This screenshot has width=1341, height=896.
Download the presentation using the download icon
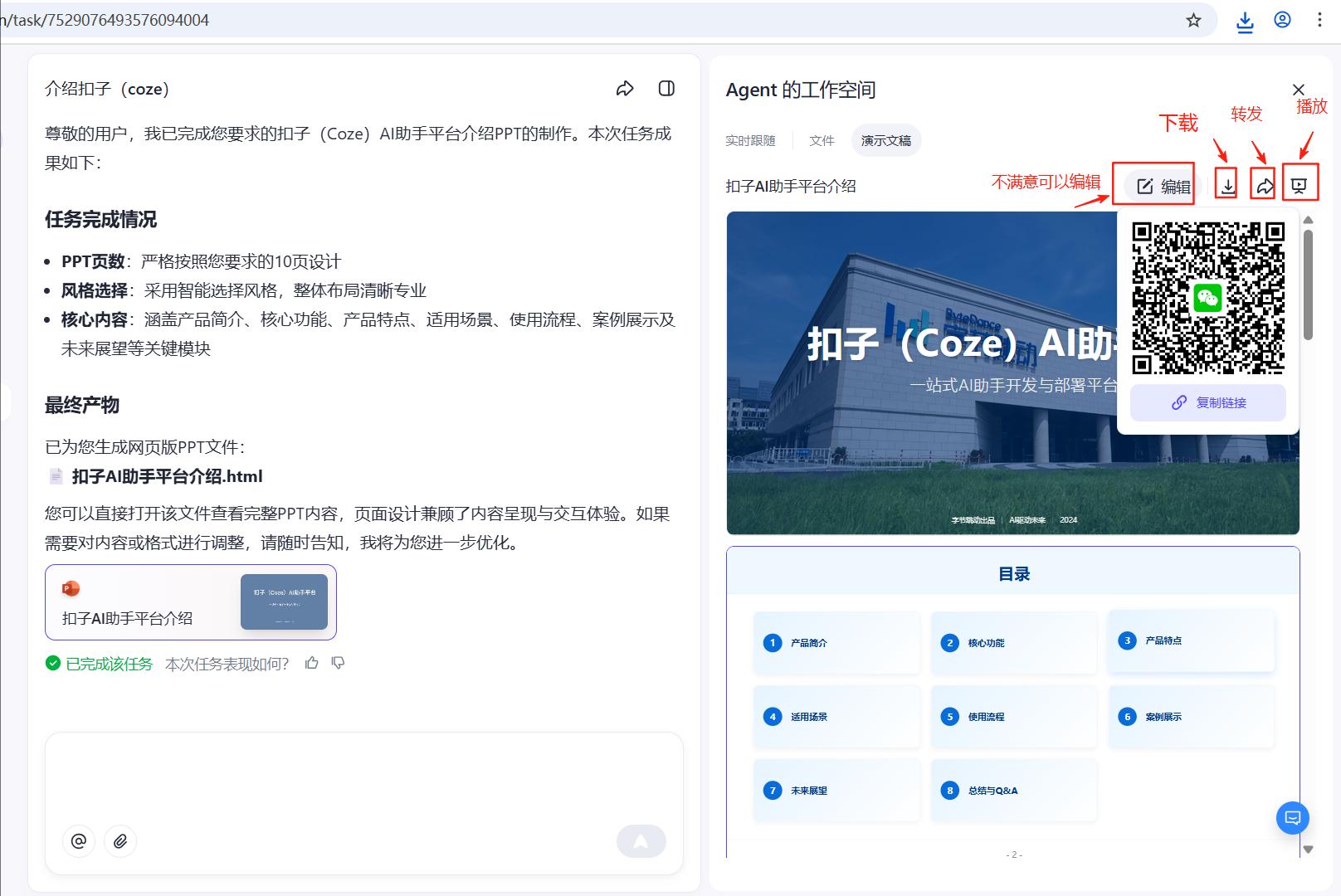click(x=1229, y=186)
